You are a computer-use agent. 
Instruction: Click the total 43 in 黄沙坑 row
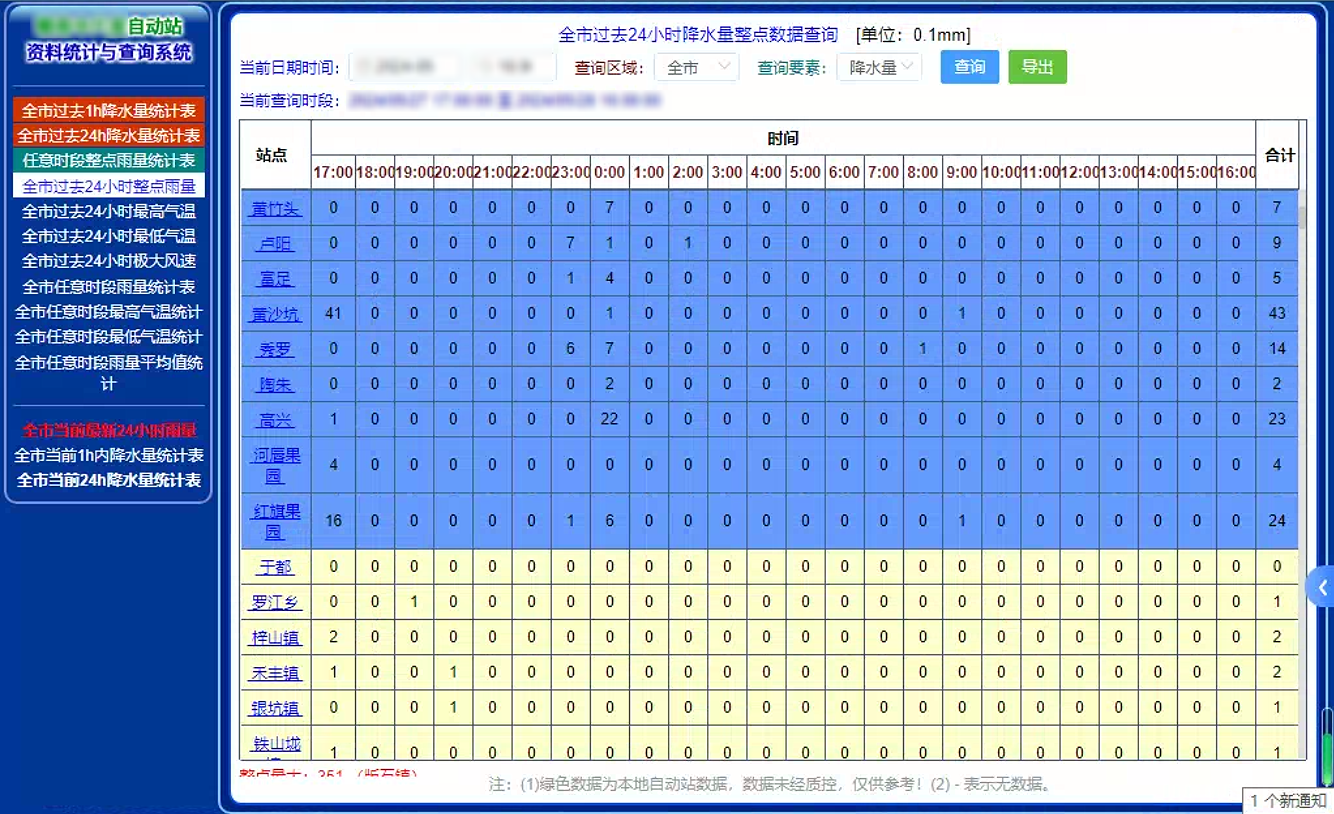pos(1277,313)
